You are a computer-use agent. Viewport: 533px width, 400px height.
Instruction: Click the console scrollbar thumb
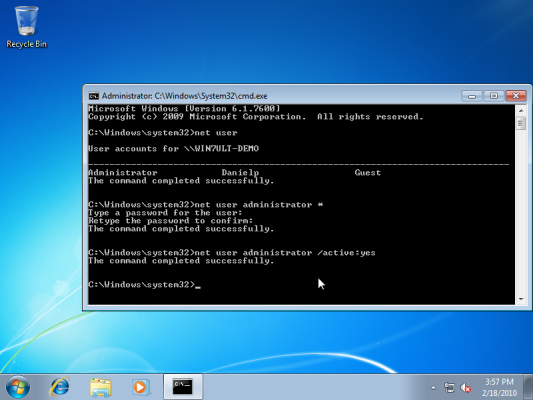[521, 123]
